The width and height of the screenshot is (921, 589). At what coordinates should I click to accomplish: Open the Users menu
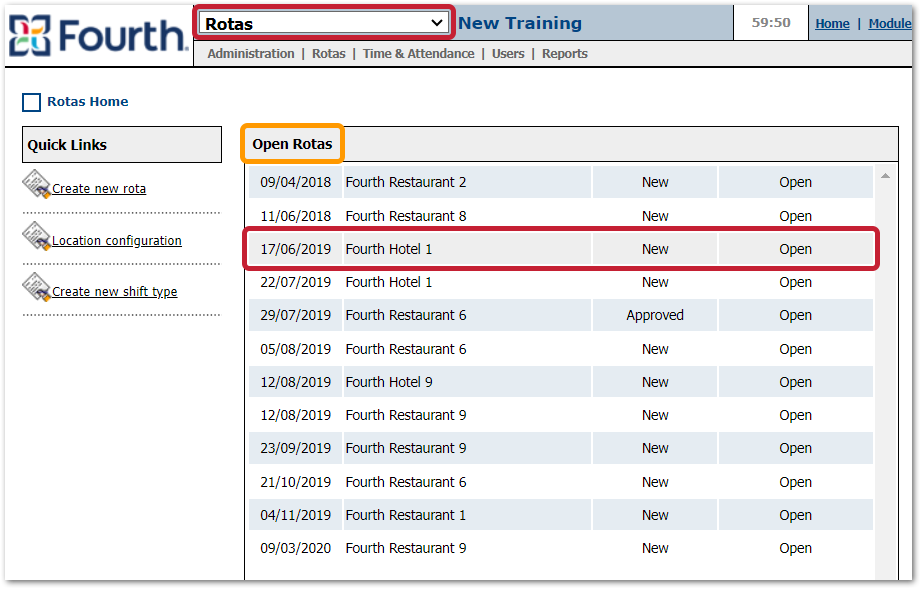point(508,53)
